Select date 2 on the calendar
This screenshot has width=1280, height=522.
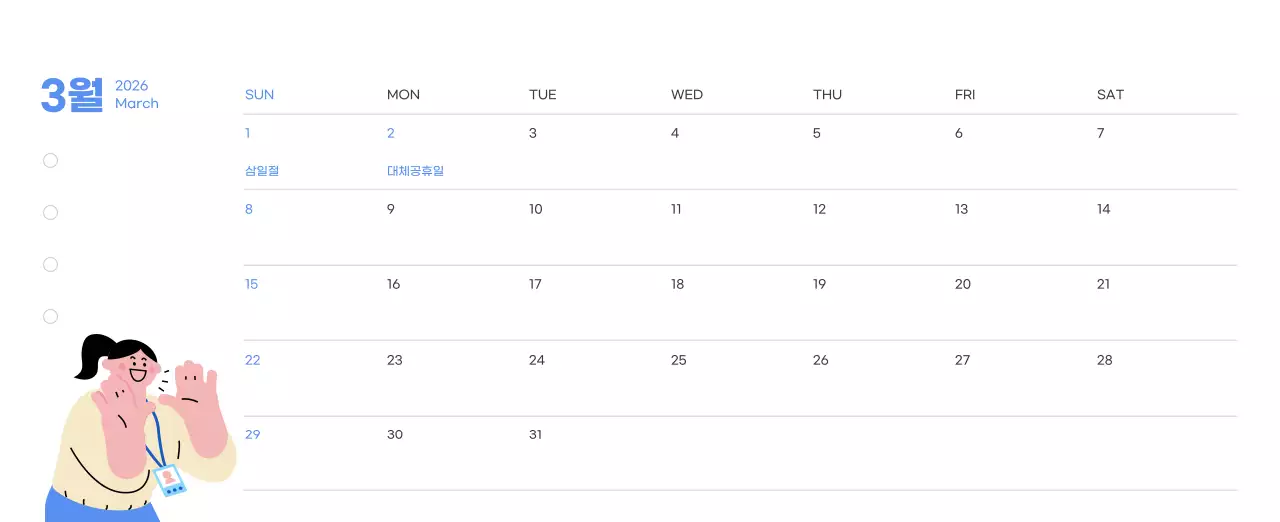tap(391, 133)
